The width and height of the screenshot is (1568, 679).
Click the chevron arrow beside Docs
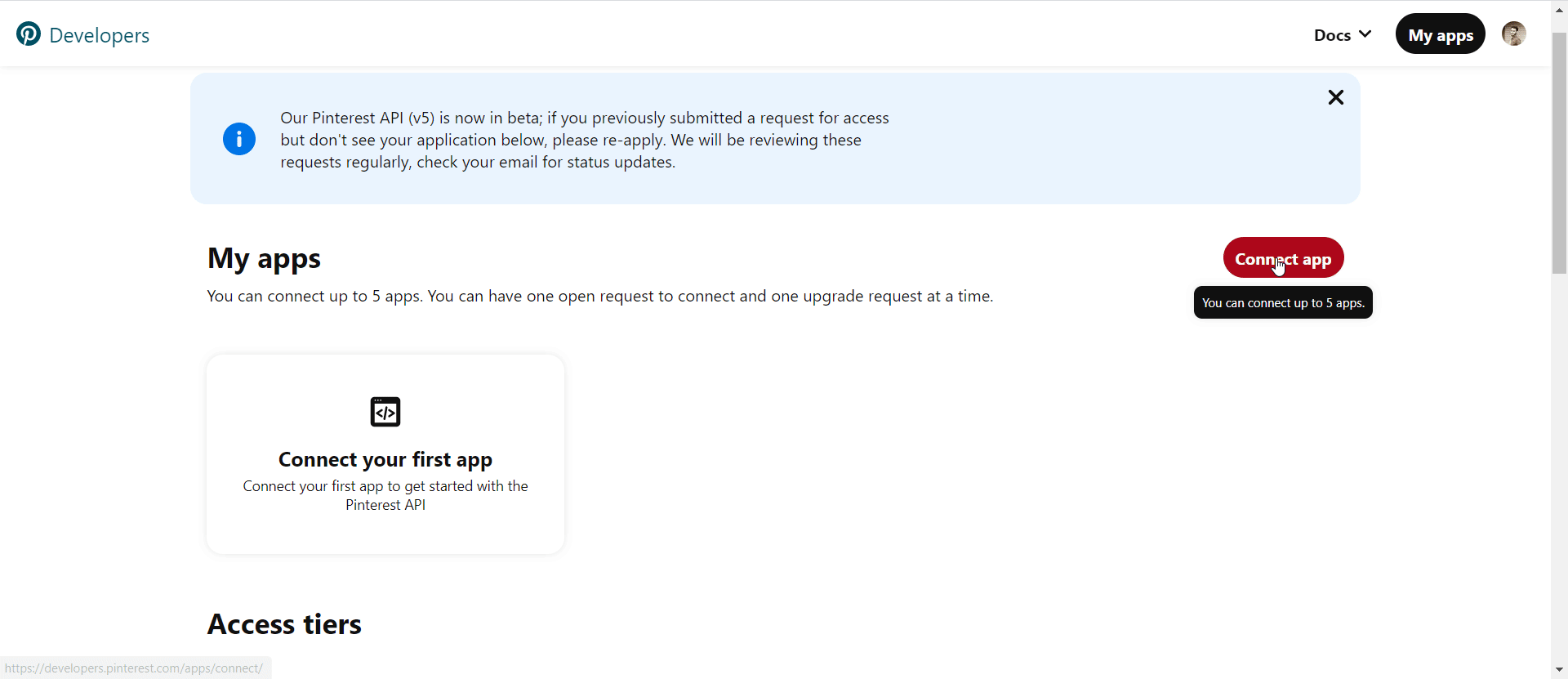[1365, 34]
